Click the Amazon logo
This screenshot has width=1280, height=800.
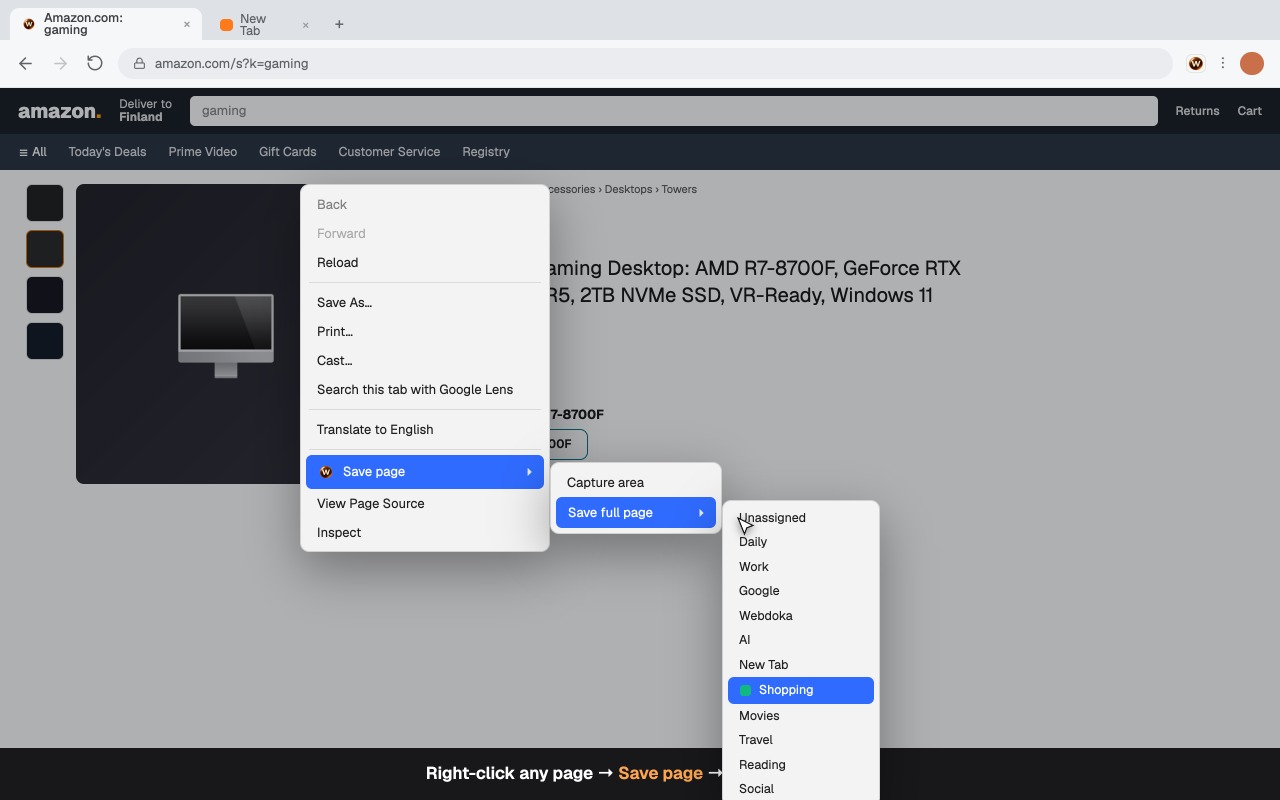[x=59, y=111]
